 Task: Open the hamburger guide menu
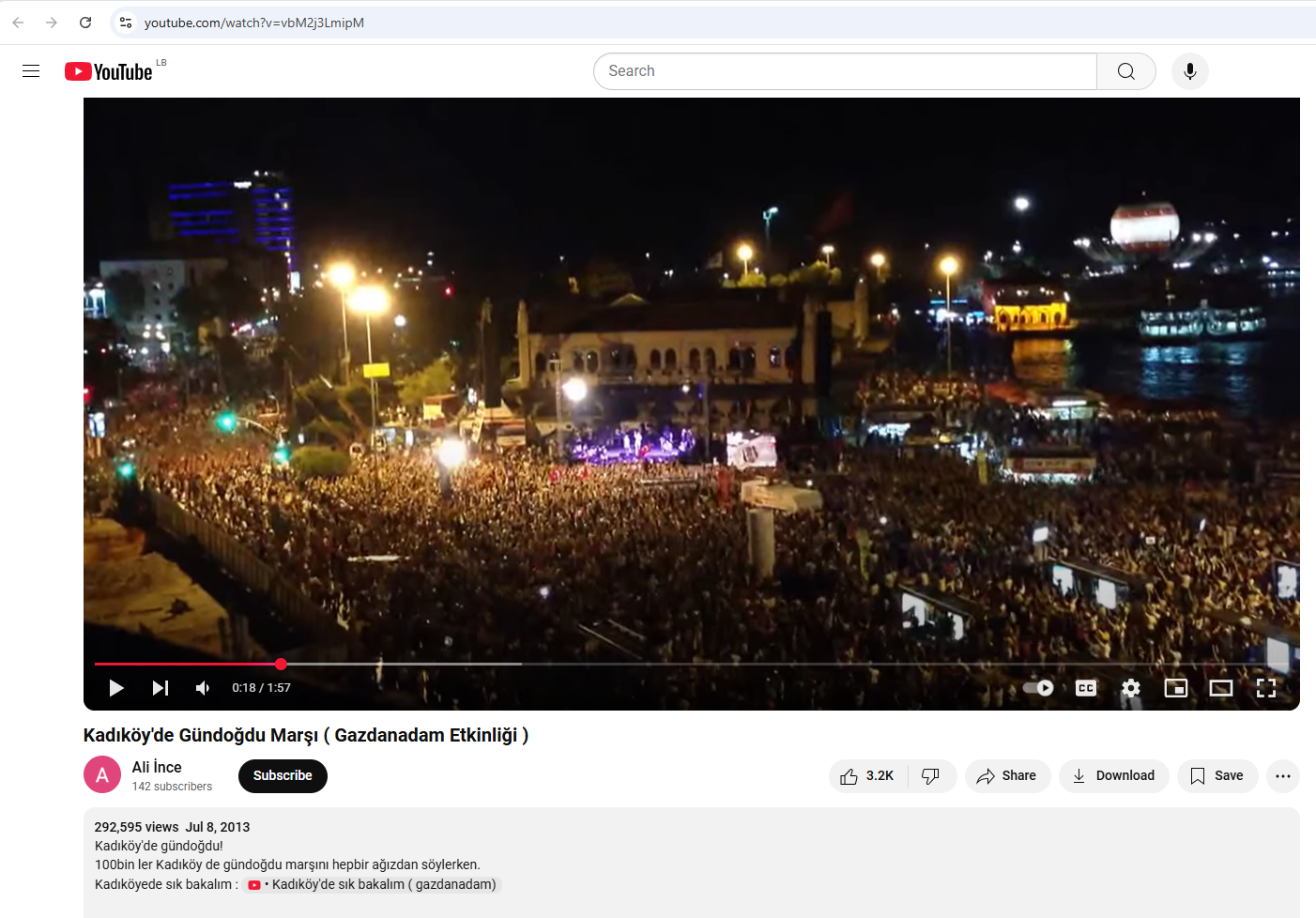click(x=31, y=71)
